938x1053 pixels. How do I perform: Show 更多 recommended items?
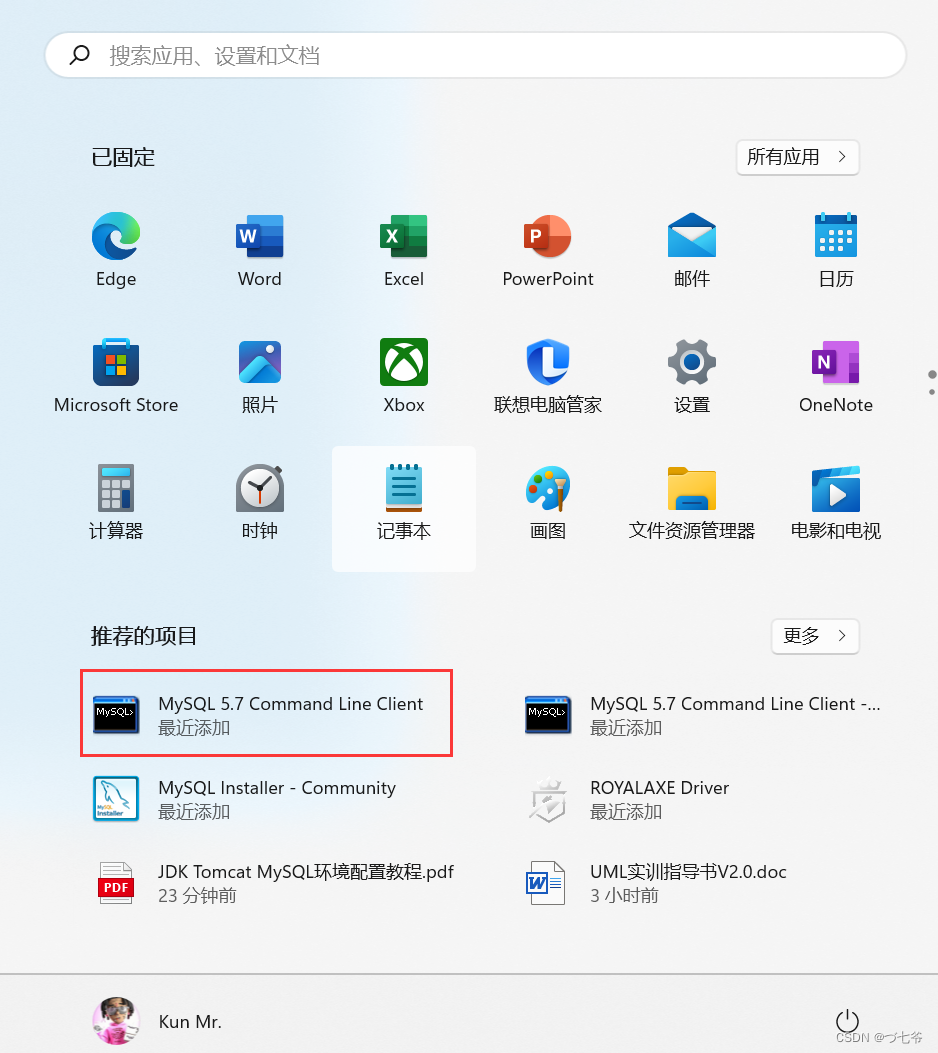click(815, 636)
